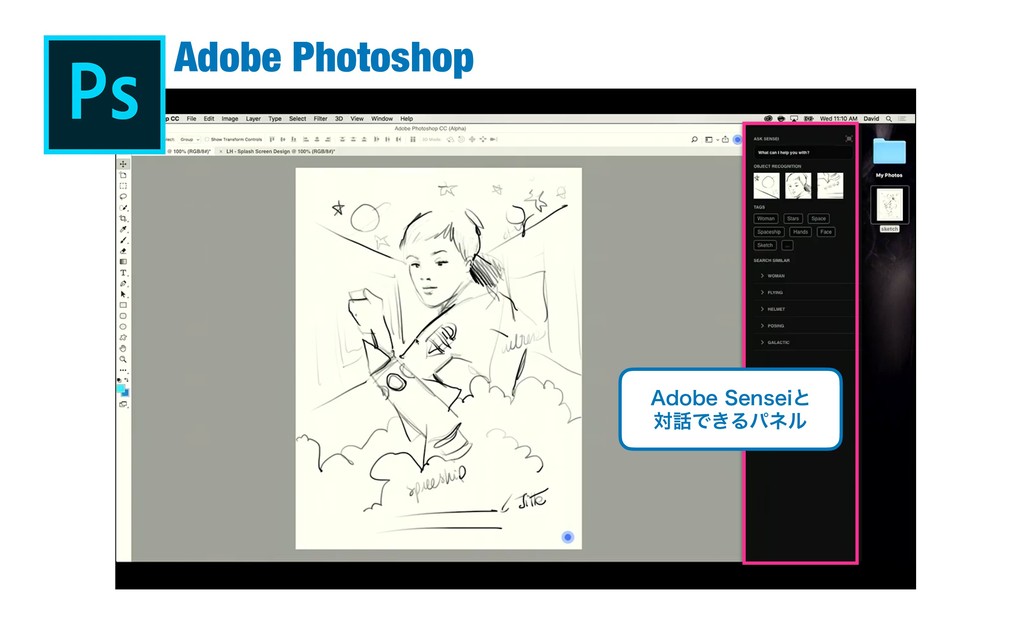This screenshot has width=1024, height=640.
Task: Open the Window menu
Action: coord(382,119)
